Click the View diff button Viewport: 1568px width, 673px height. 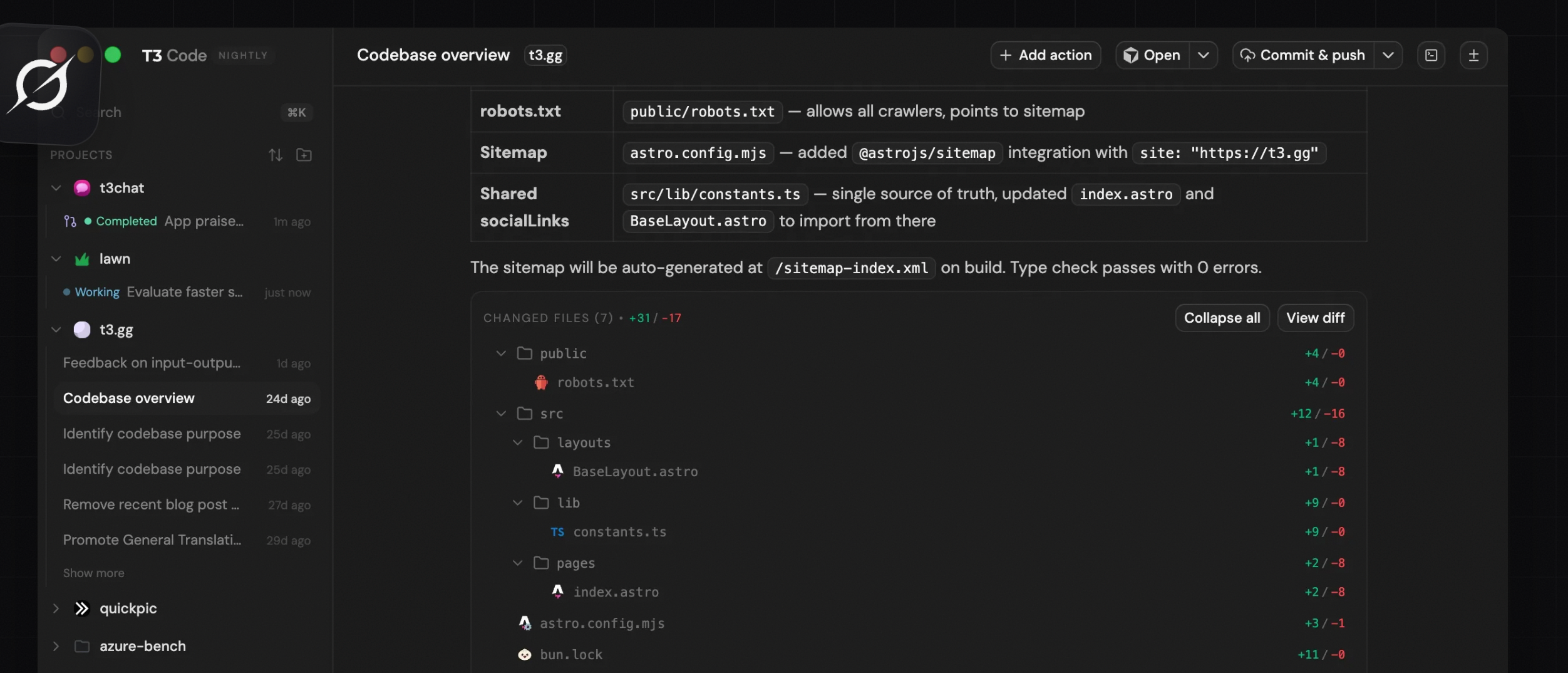click(1315, 318)
